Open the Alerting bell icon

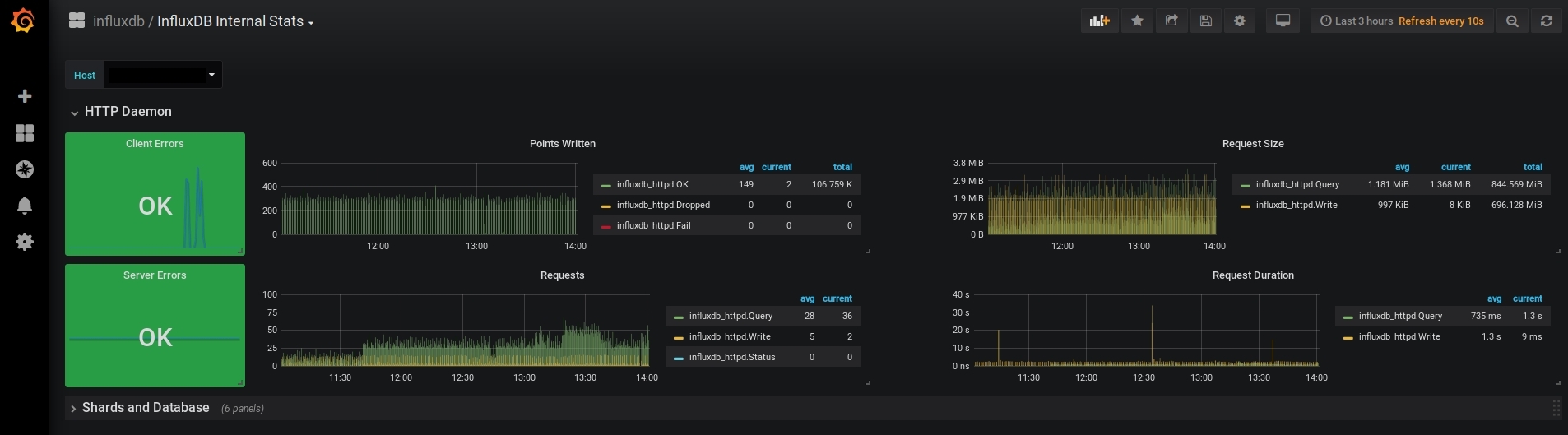25,206
